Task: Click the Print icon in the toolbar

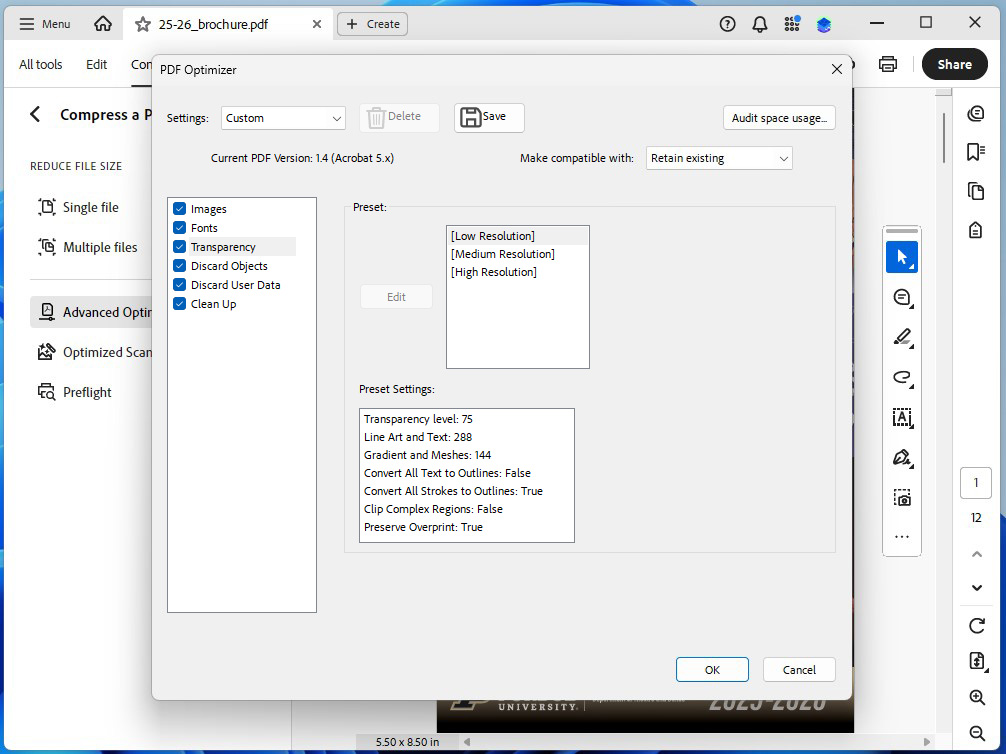Action: [888, 63]
